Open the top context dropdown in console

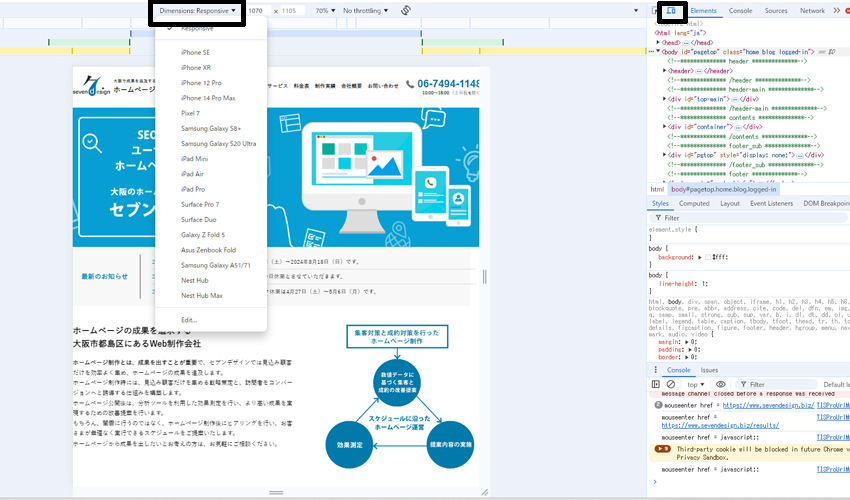[696, 384]
